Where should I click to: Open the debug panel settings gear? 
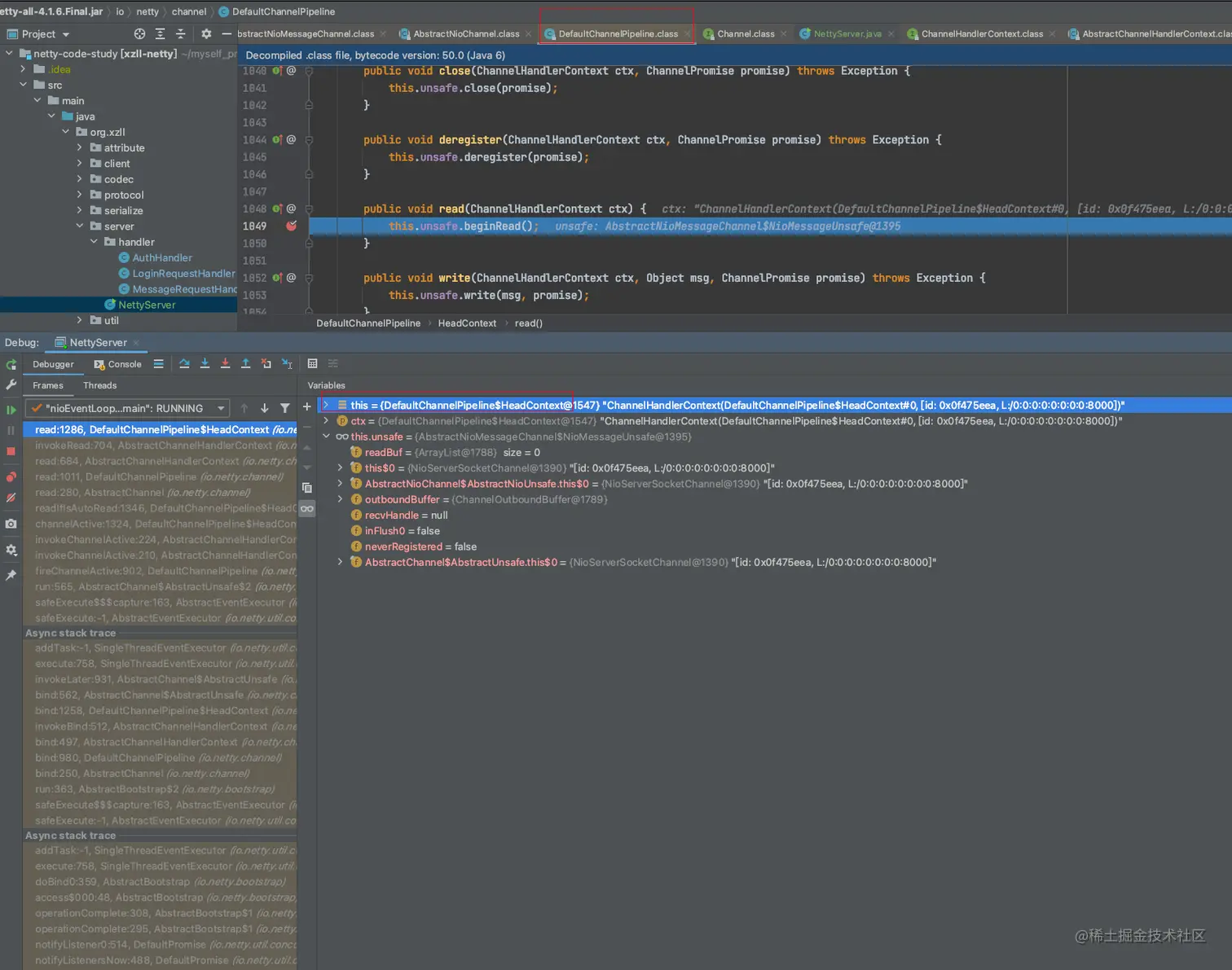11,550
